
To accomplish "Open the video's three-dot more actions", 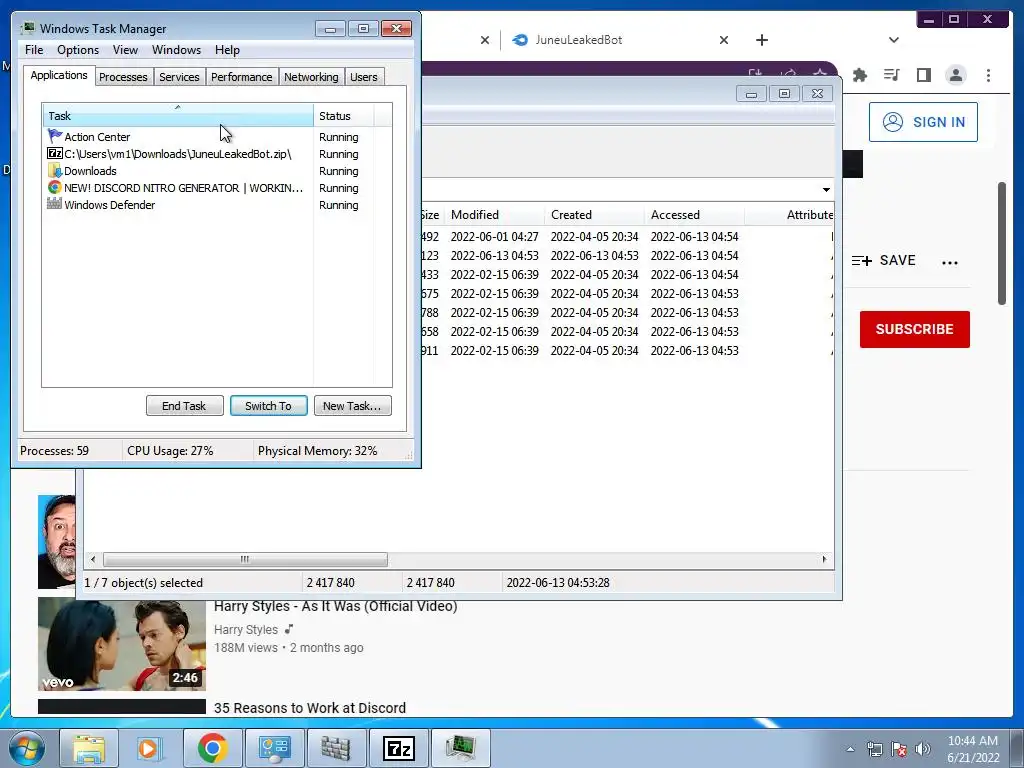I will pyautogui.click(x=950, y=263).
